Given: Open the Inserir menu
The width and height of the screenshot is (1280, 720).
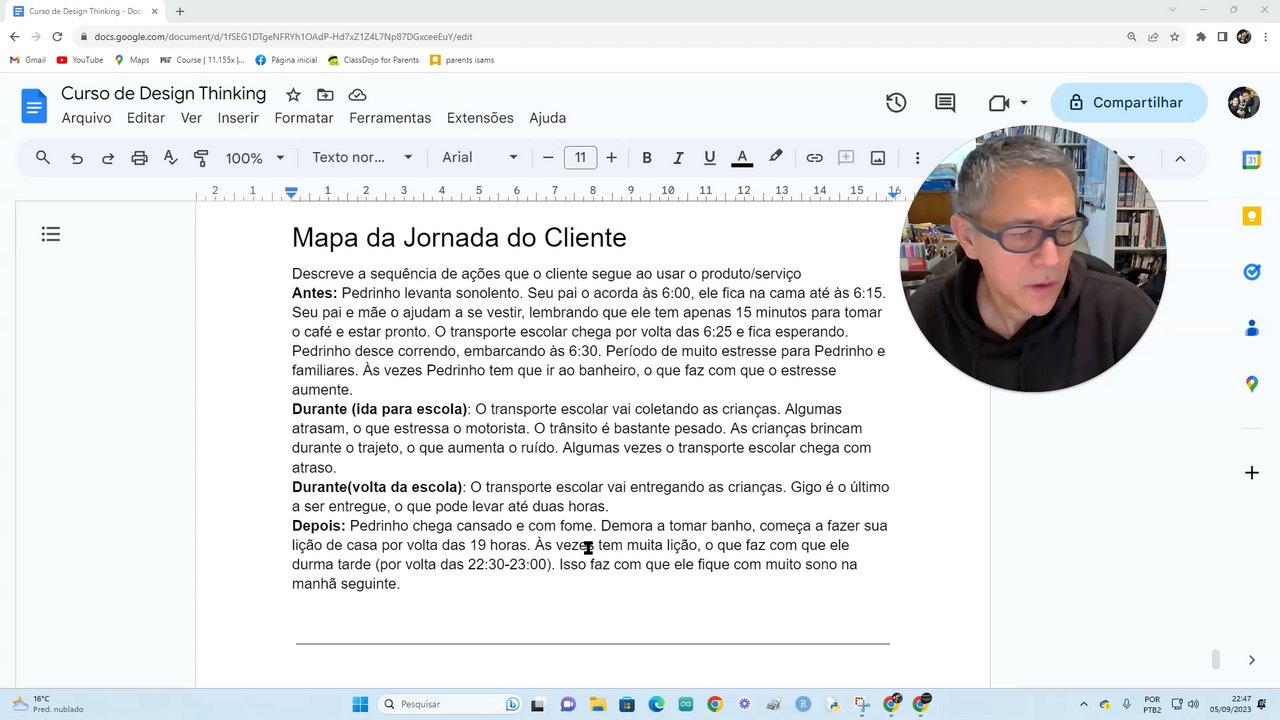Looking at the screenshot, I should pyautogui.click(x=238, y=118).
